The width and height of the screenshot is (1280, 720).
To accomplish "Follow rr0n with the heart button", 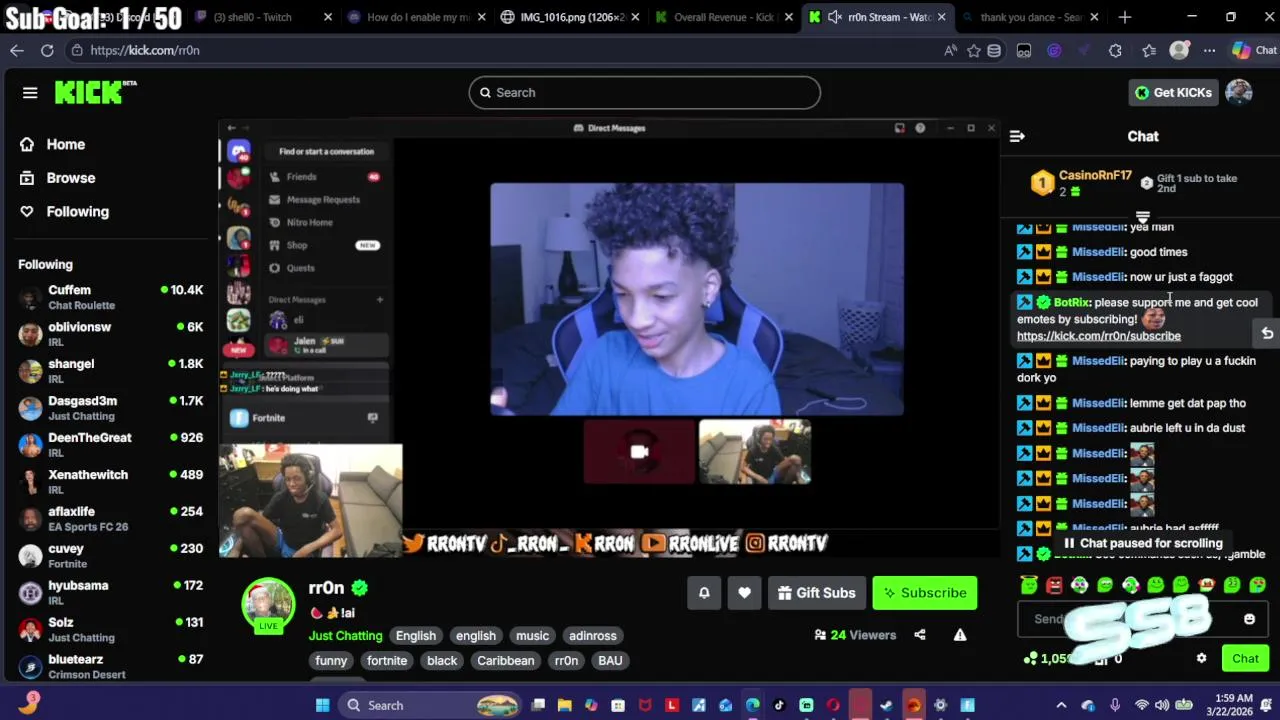I will 744,593.
